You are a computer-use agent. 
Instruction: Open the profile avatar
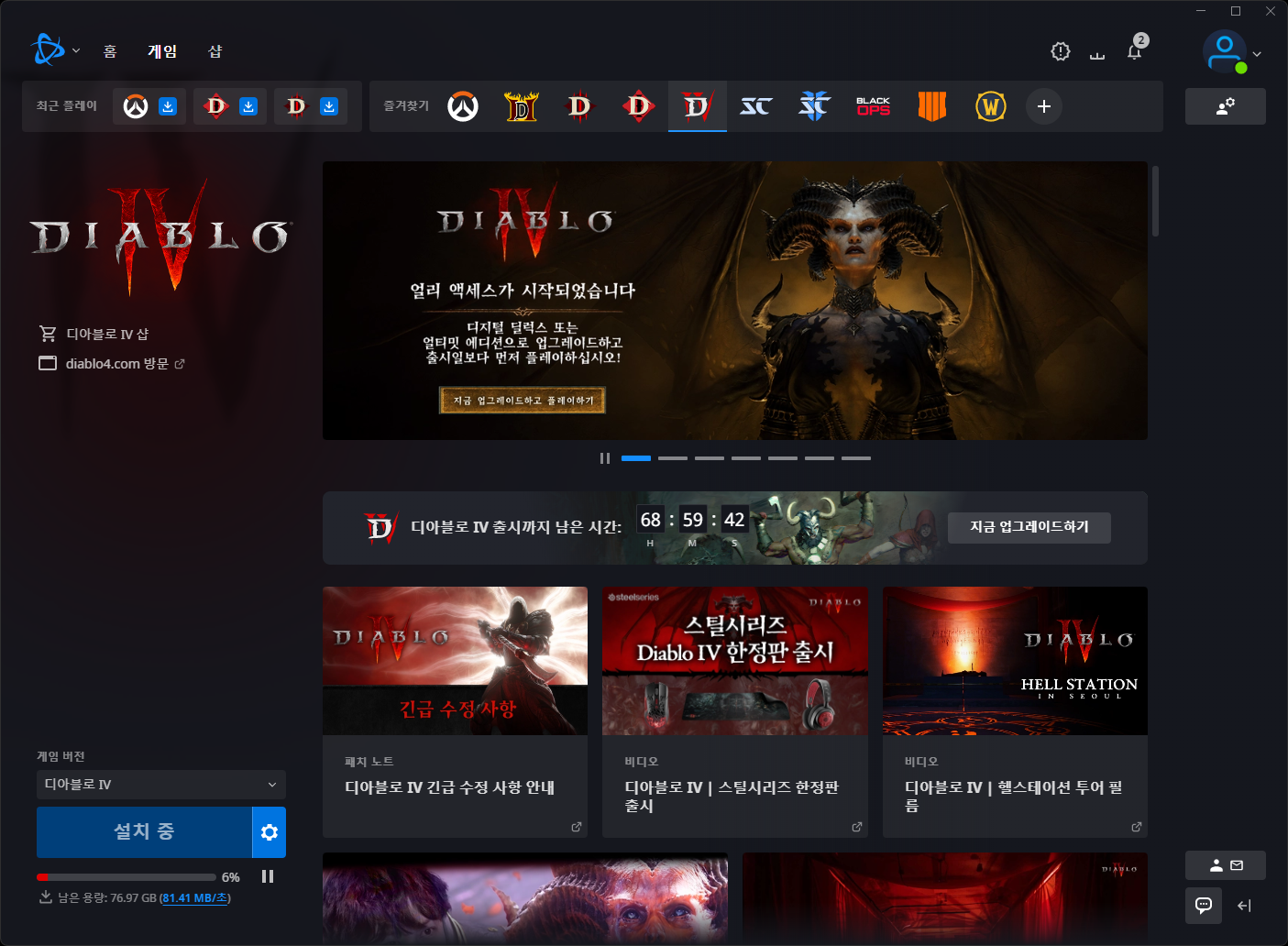click(x=1225, y=52)
